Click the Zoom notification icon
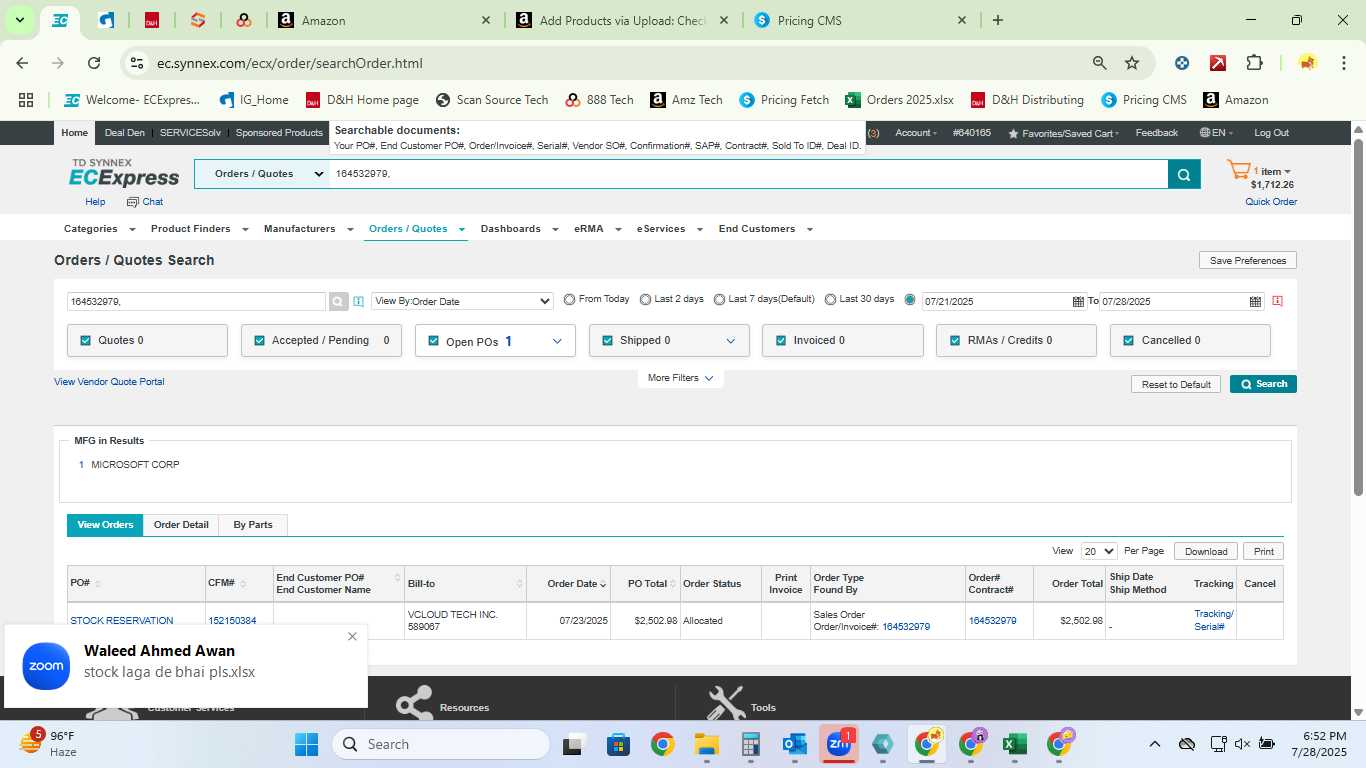The image size is (1366, 768). pyautogui.click(x=46, y=666)
